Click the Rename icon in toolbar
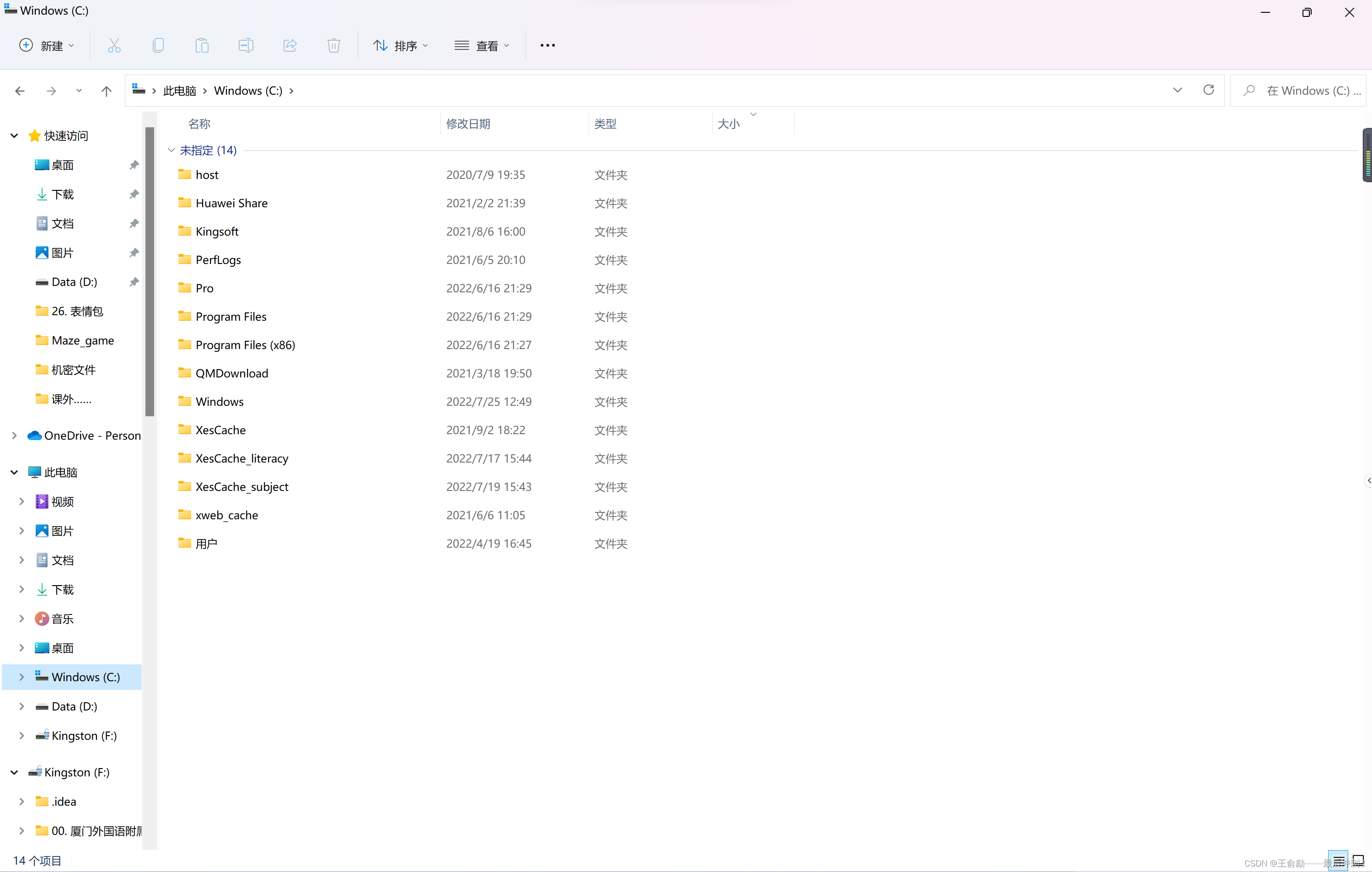The height and width of the screenshot is (872, 1372). [246, 46]
